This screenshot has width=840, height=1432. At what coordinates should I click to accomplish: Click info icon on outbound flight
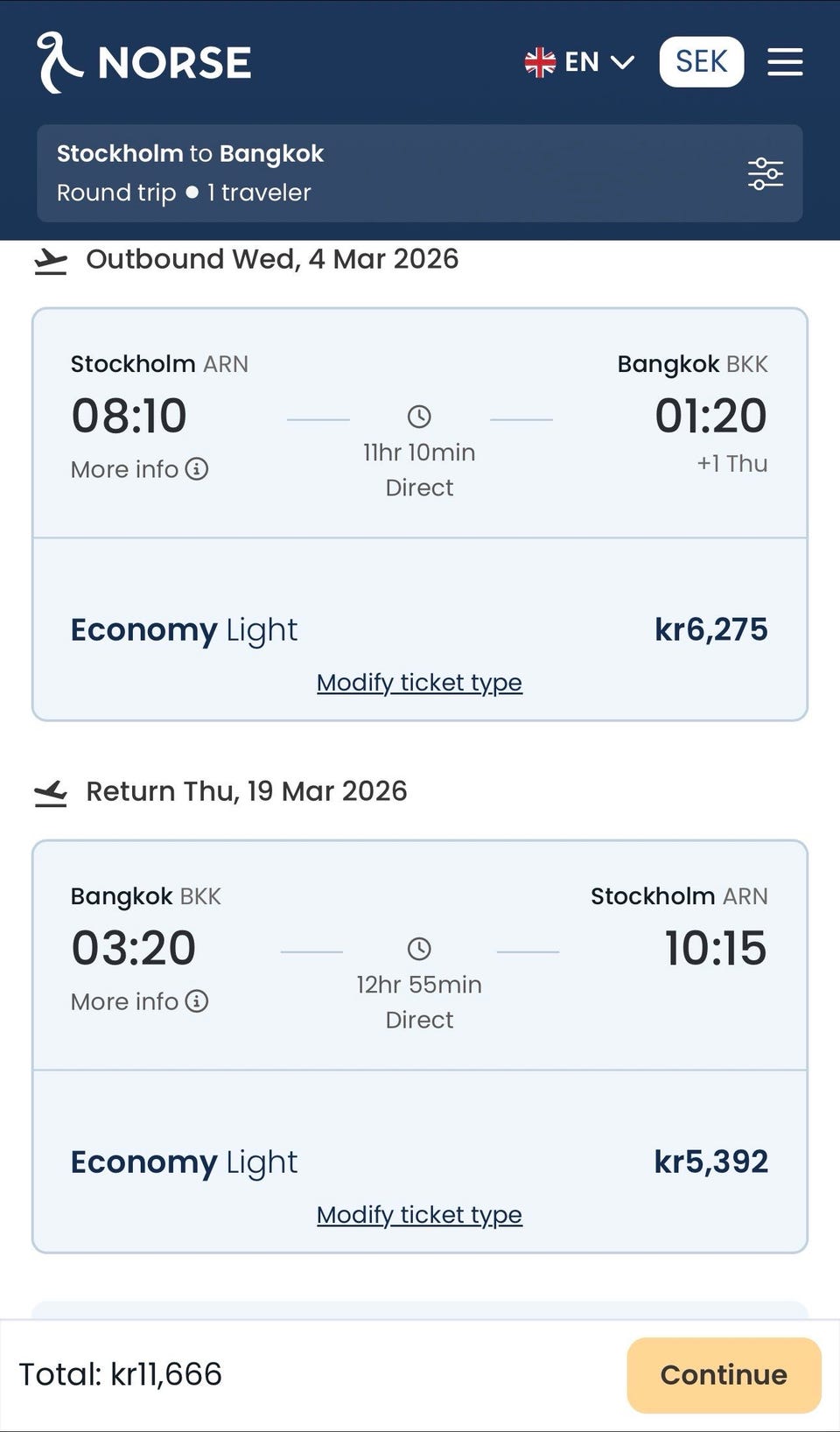point(197,469)
